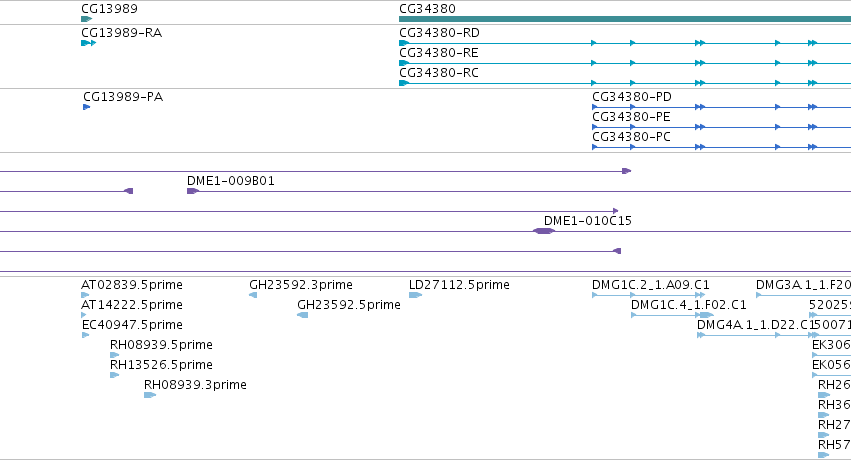Select the EC40947.5prime EST label
The width and height of the screenshot is (851, 460).
click(x=132, y=325)
